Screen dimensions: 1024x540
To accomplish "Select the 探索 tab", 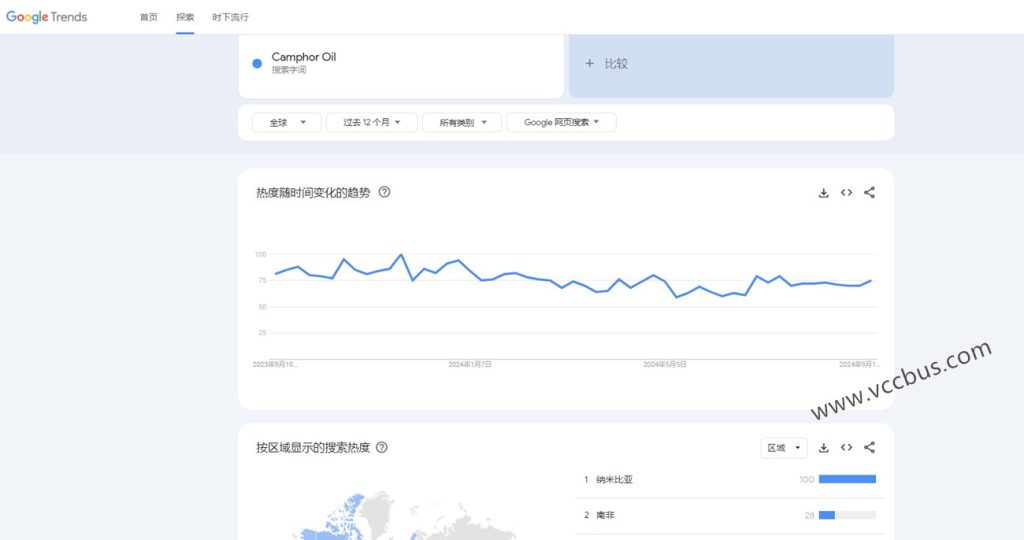I will (185, 17).
